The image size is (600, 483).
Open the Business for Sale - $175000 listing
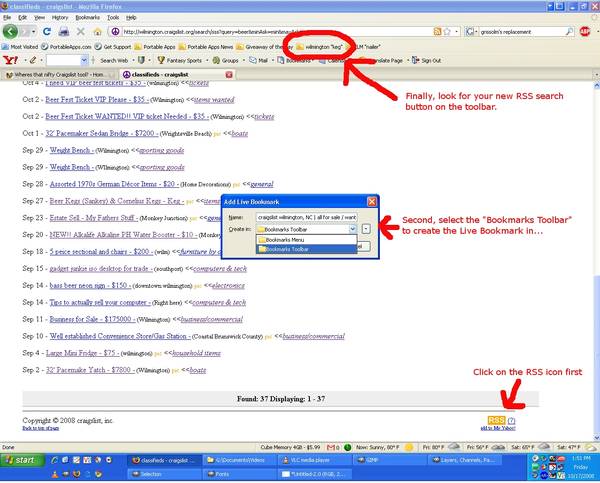[92, 319]
